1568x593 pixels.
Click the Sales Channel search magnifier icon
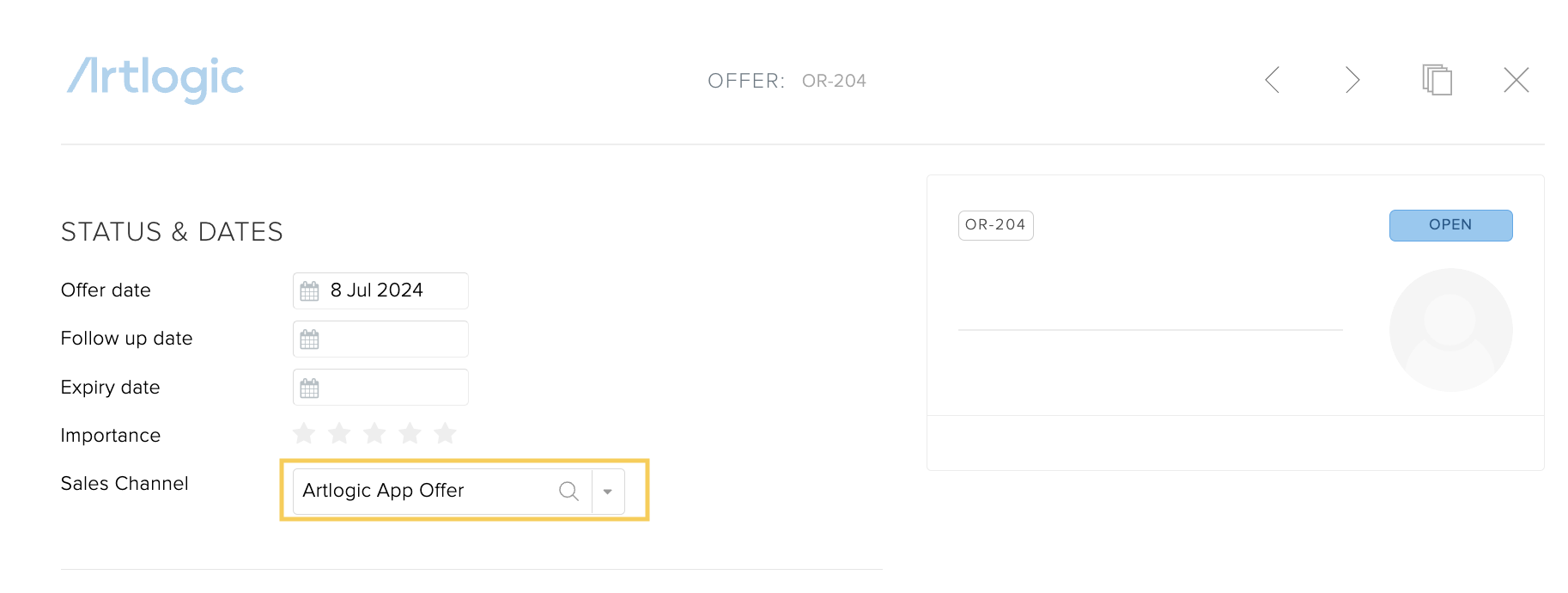pos(568,491)
